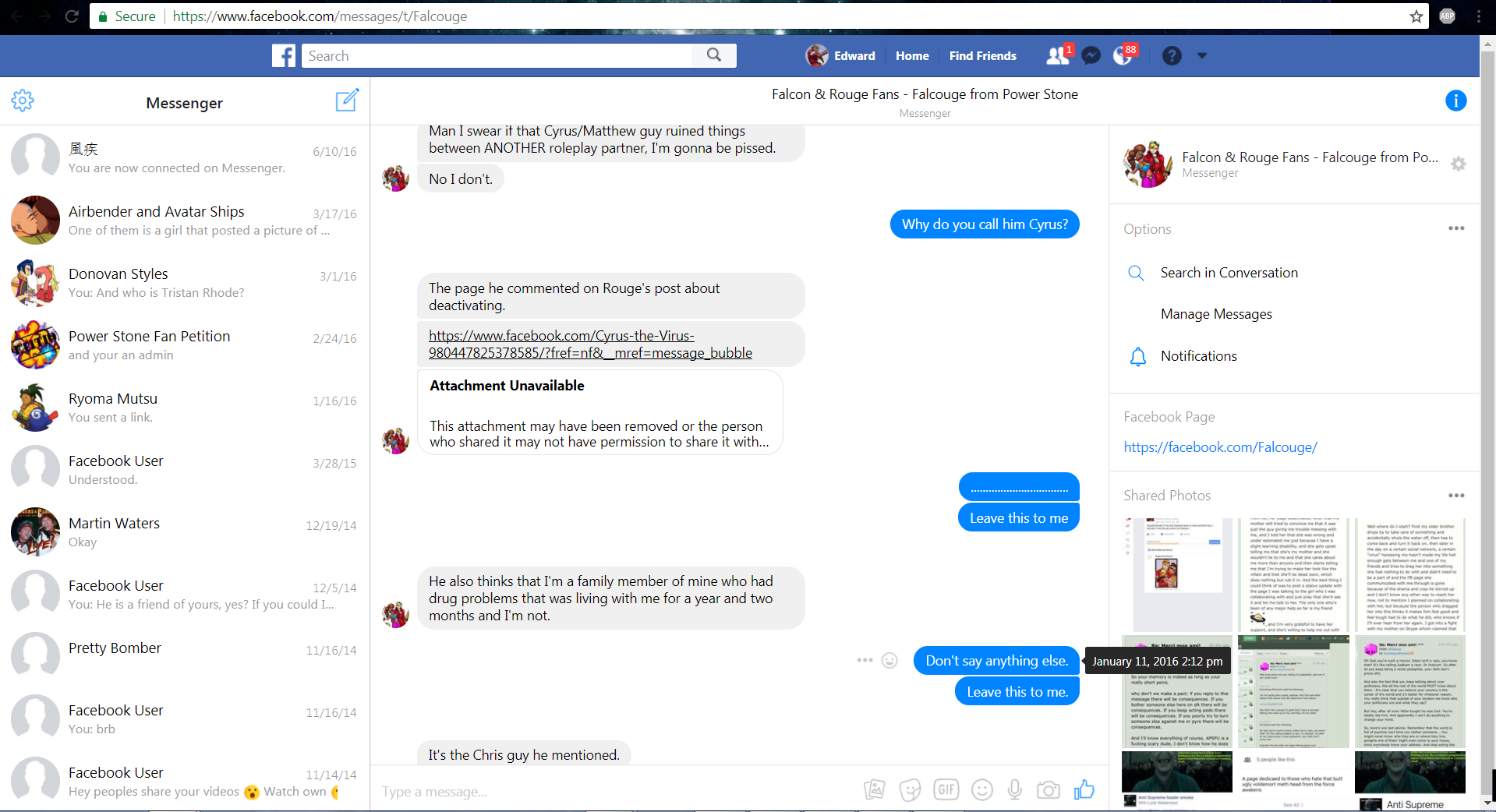Open the Power Stone Fan Petition conversation

click(185, 344)
